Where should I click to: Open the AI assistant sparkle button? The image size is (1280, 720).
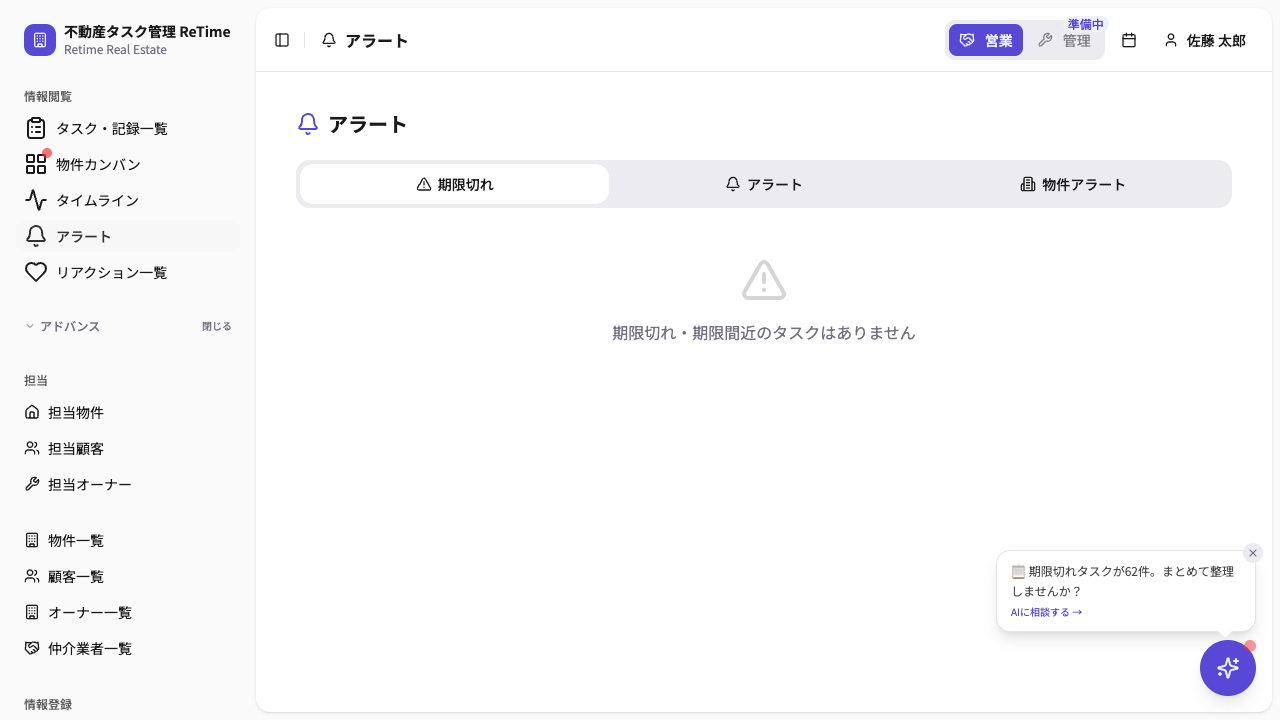pyautogui.click(x=1228, y=668)
